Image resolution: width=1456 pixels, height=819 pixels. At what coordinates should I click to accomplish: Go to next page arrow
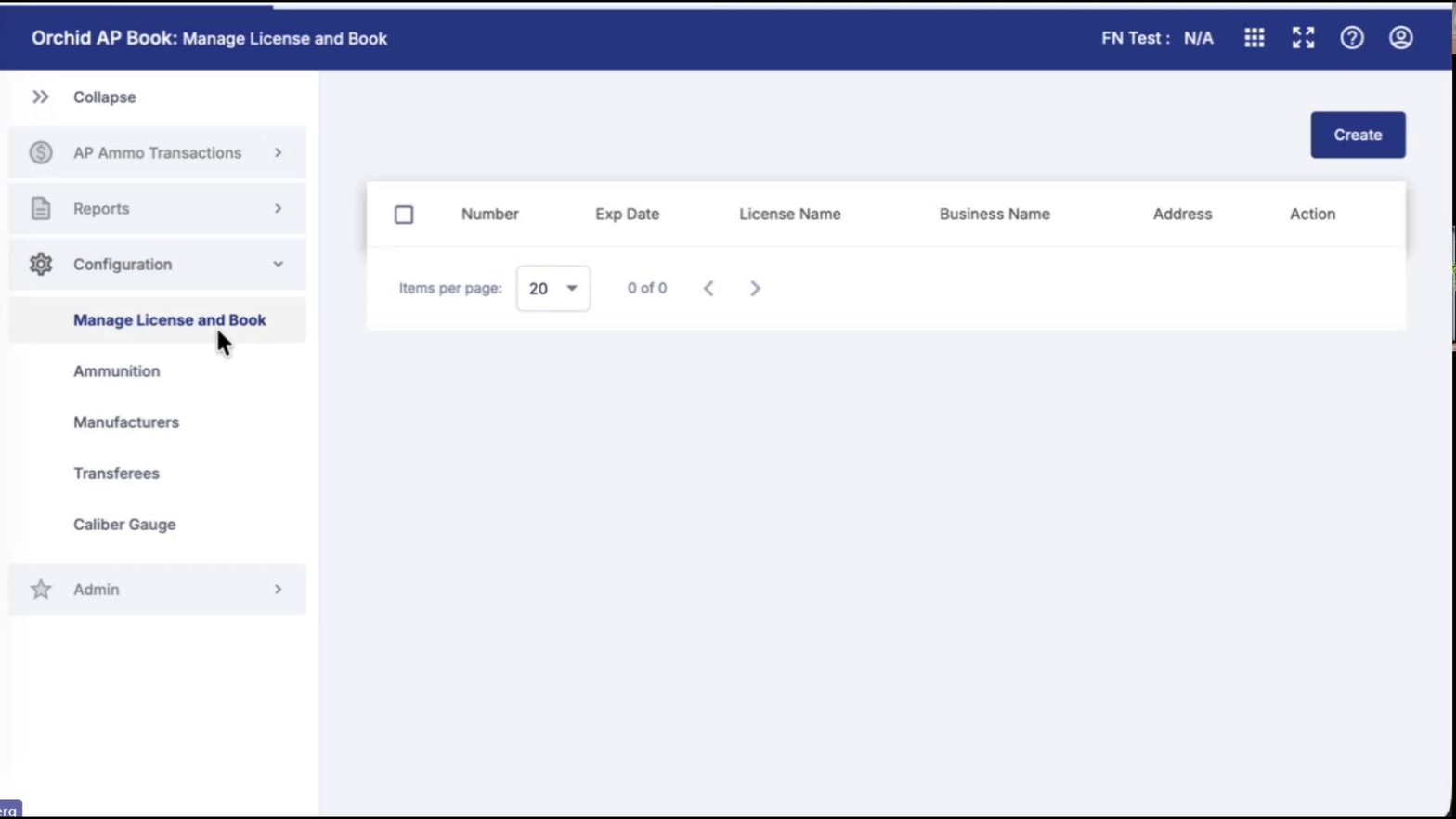coord(755,288)
